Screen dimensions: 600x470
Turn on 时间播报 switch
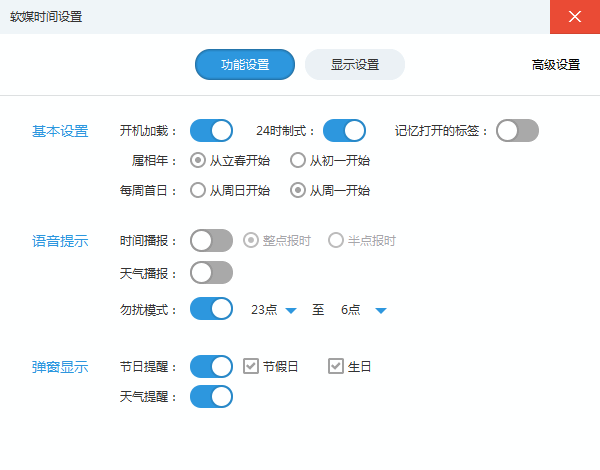click(211, 240)
